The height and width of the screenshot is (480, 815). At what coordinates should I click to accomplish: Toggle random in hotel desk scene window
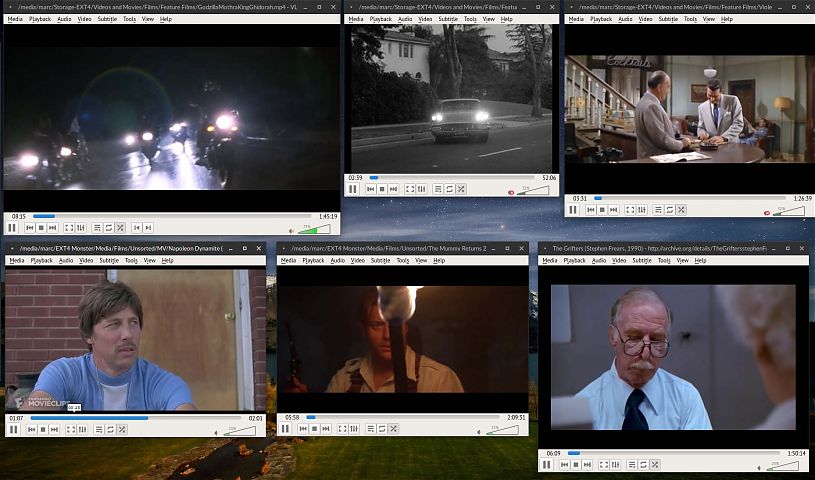pos(681,210)
